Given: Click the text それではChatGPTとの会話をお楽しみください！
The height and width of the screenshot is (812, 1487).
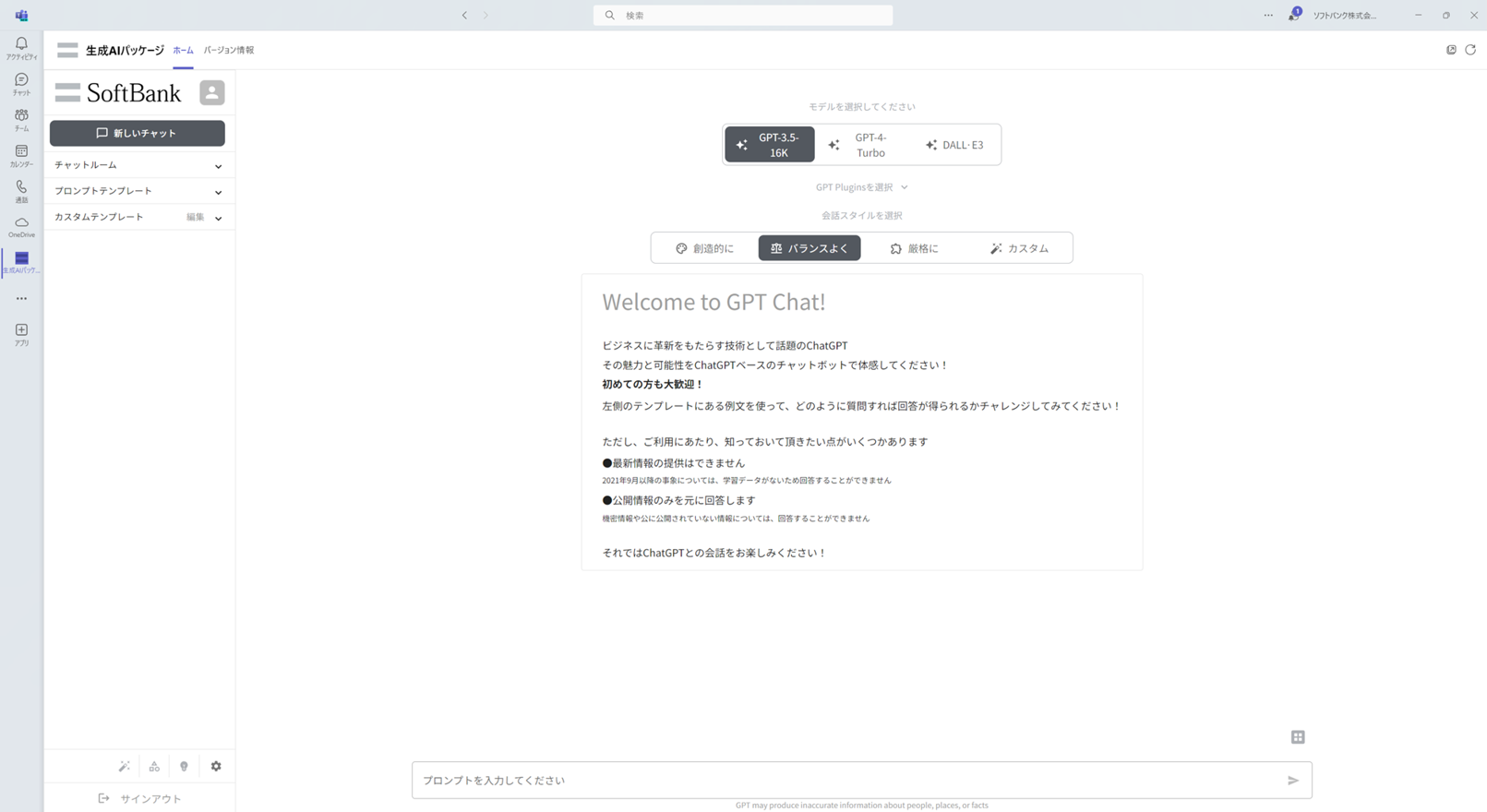Looking at the screenshot, I should click(x=714, y=553).
